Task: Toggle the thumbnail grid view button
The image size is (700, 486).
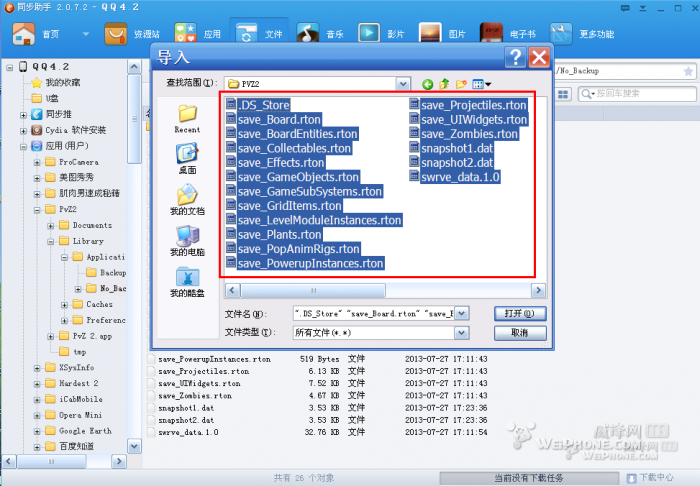Action: 563,94
